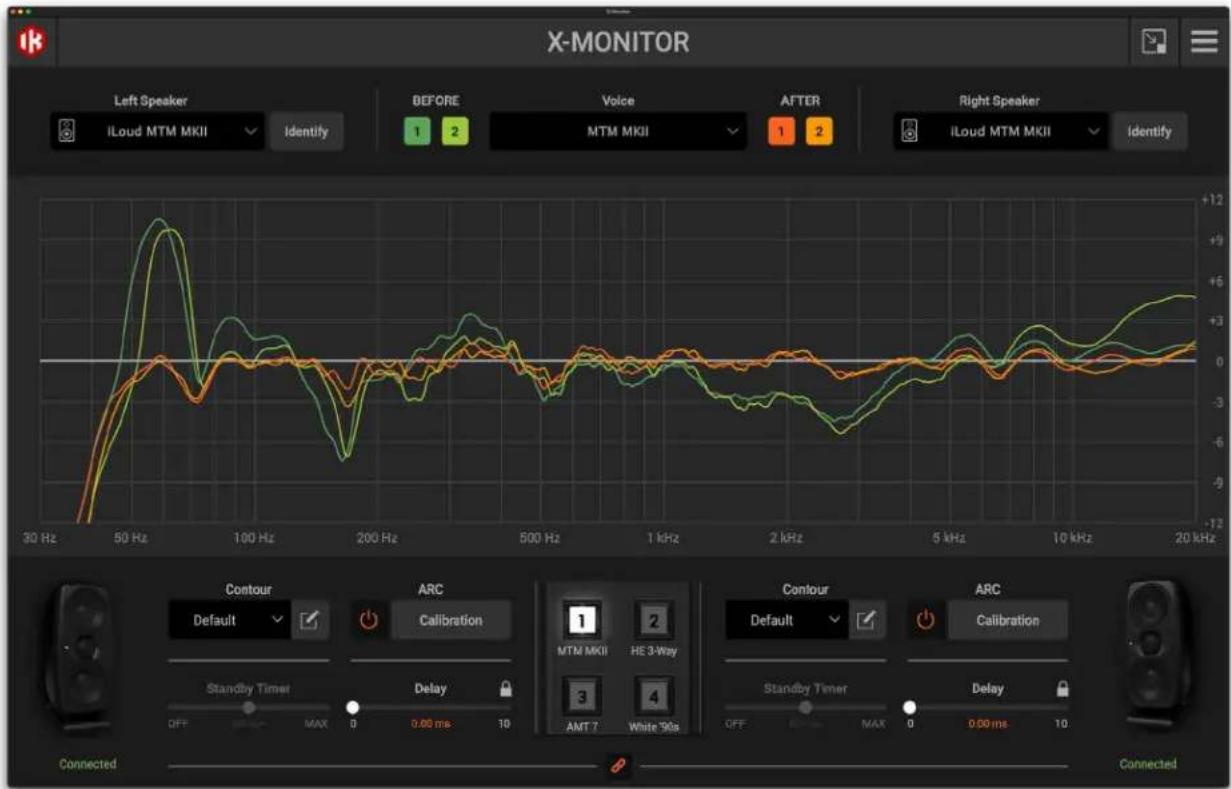Toggle the speaker link chain icon

pyautogui.click(x=617, y=766)
